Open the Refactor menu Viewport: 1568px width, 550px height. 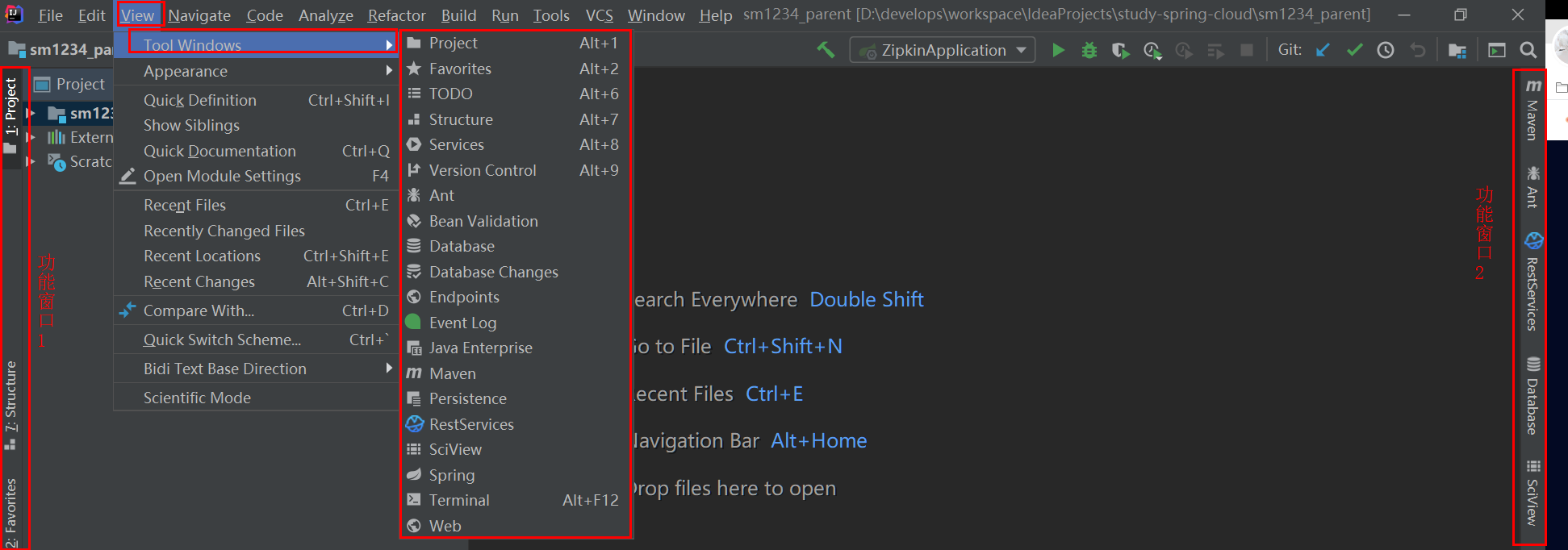pos(396,15)
